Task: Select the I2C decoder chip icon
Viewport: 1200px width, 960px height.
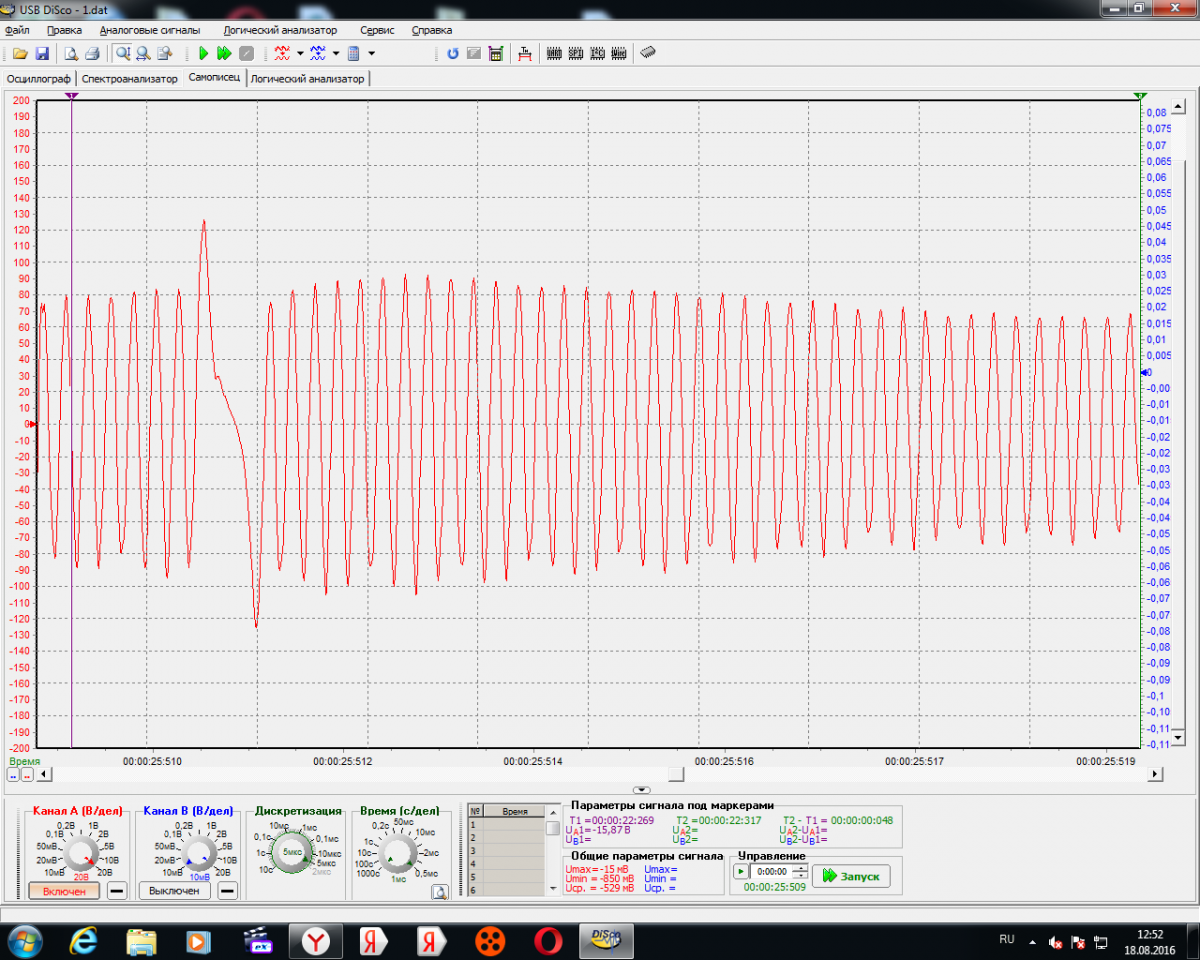Action: tap(598, 53)
